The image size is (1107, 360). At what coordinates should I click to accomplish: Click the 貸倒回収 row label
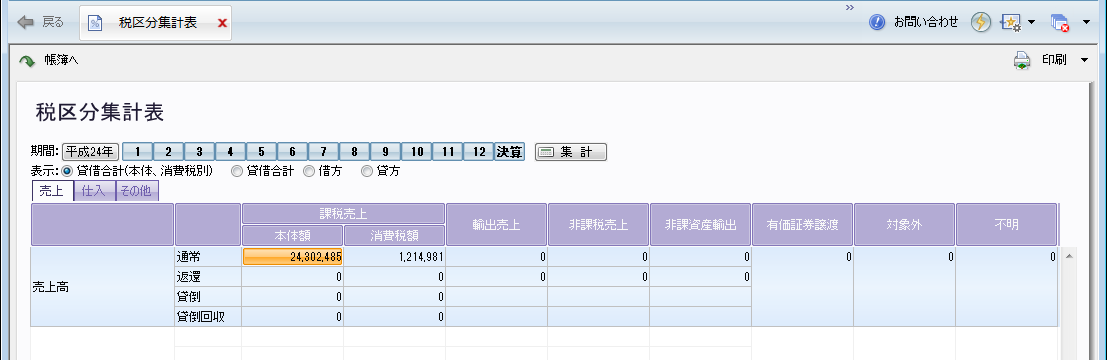(208, 317)
